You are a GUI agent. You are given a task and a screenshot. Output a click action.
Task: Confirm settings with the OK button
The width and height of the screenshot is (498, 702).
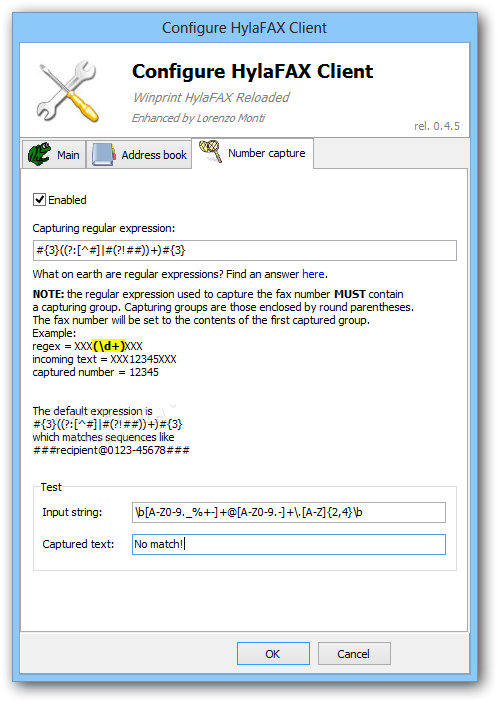pos(273,654)
